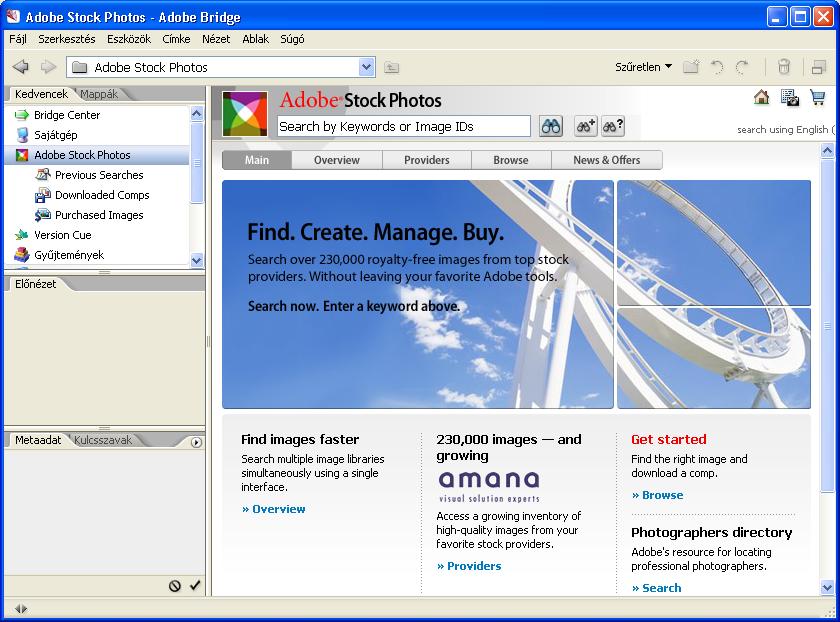Switch to the Mappák panel tab

coord(99,94)
